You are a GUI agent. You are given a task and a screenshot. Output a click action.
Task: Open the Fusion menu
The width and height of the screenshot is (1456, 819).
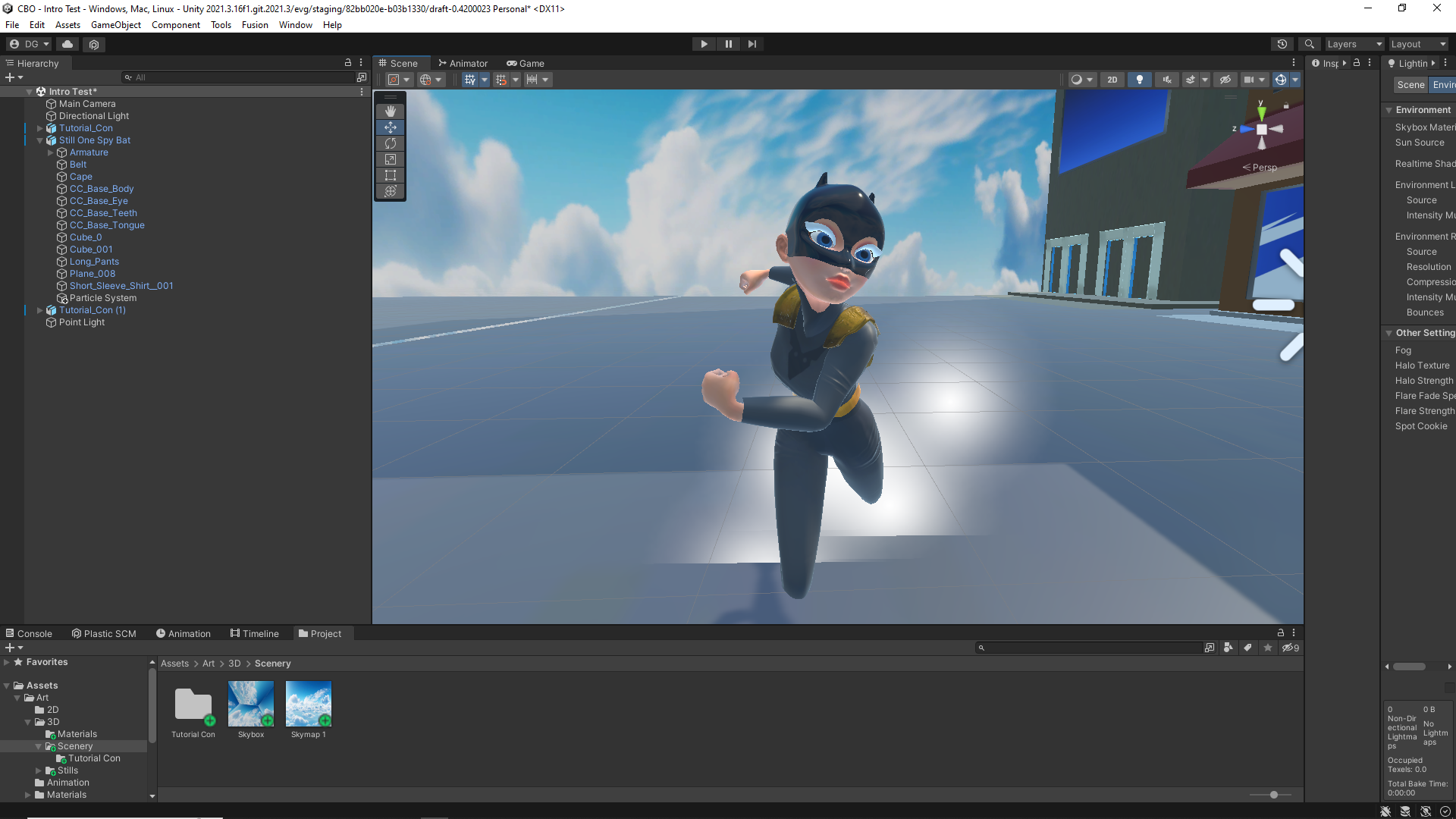coord(255,25)
